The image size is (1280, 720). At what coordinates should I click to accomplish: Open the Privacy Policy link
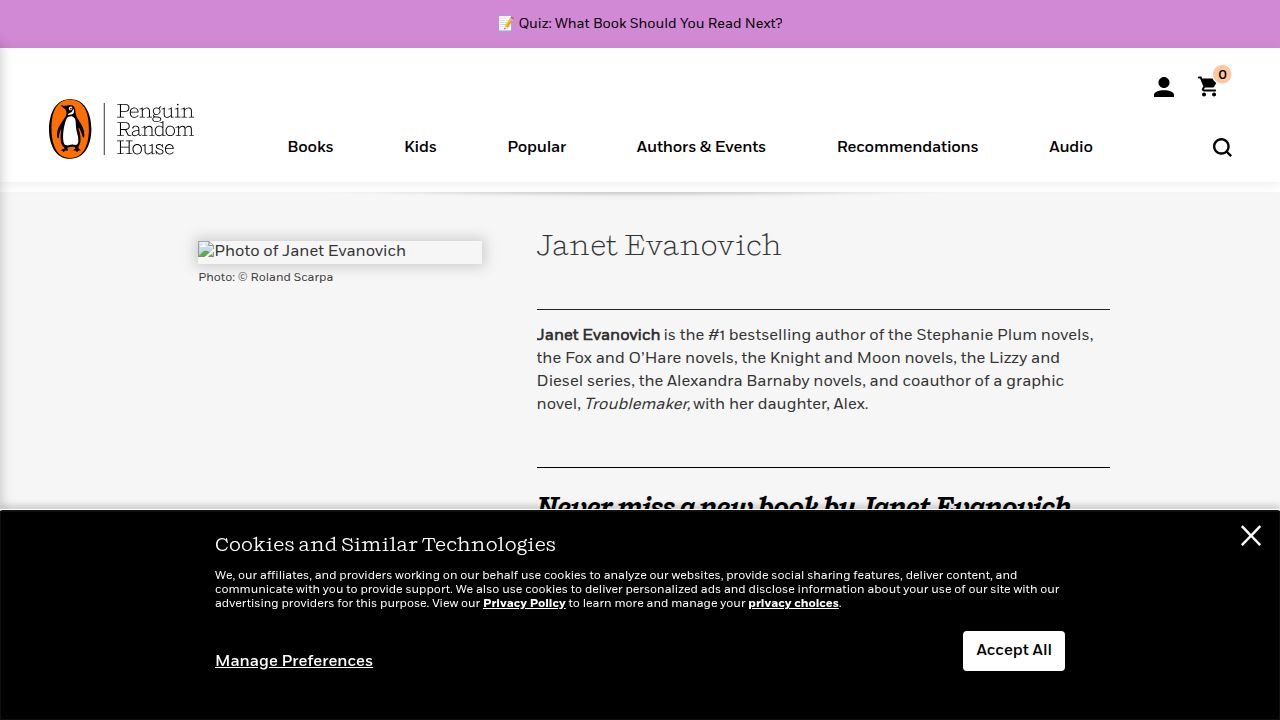click(x=524, y=604)
